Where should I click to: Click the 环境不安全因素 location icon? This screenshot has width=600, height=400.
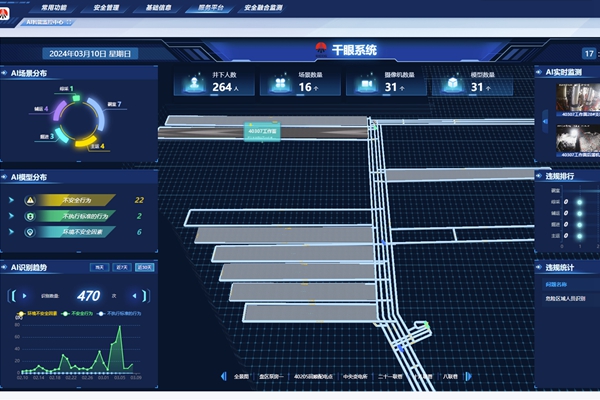(x=29, y=232)
